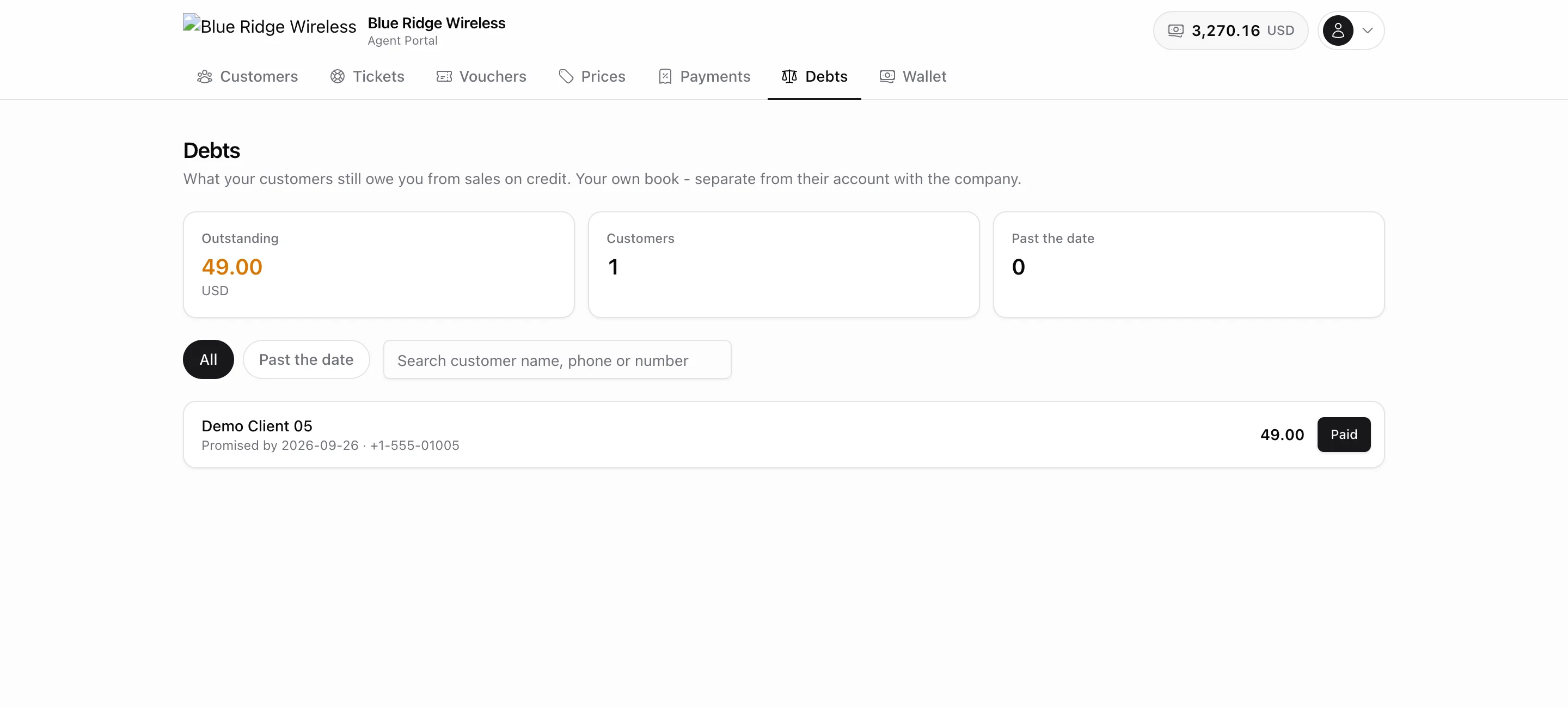Click the Agent Portal subtitle

(402, 40)
